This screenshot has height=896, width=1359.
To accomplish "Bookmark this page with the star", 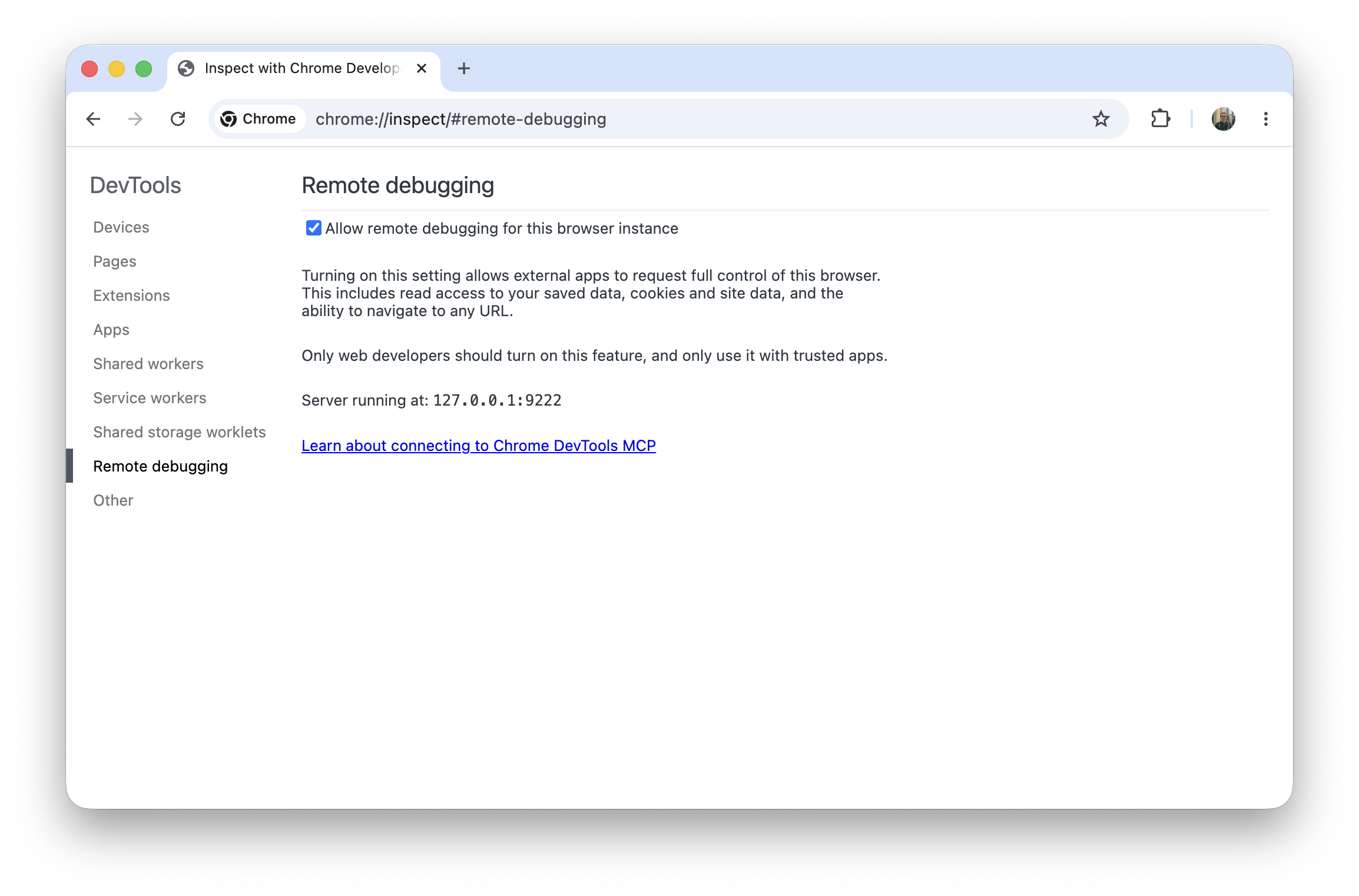I will (x=1101, y=119).
